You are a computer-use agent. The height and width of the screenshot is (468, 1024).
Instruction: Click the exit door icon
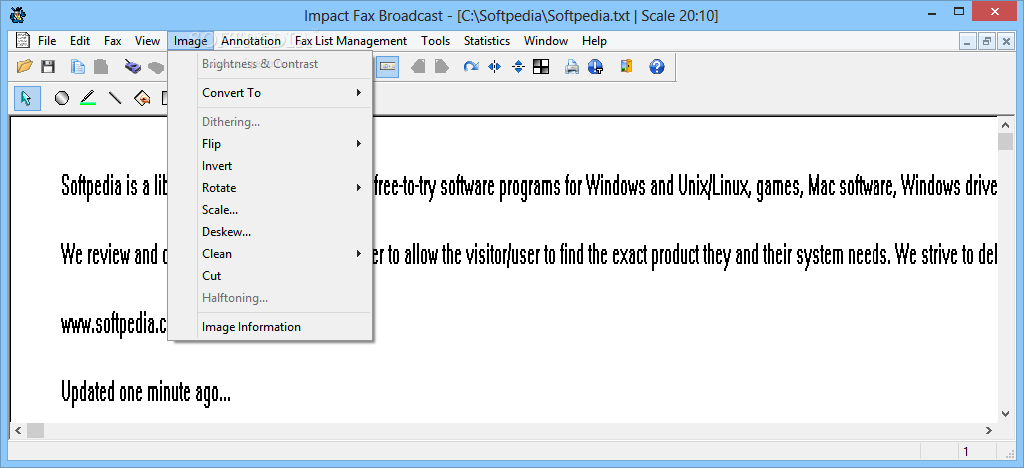pyautogui.click(x=626, y=67)
